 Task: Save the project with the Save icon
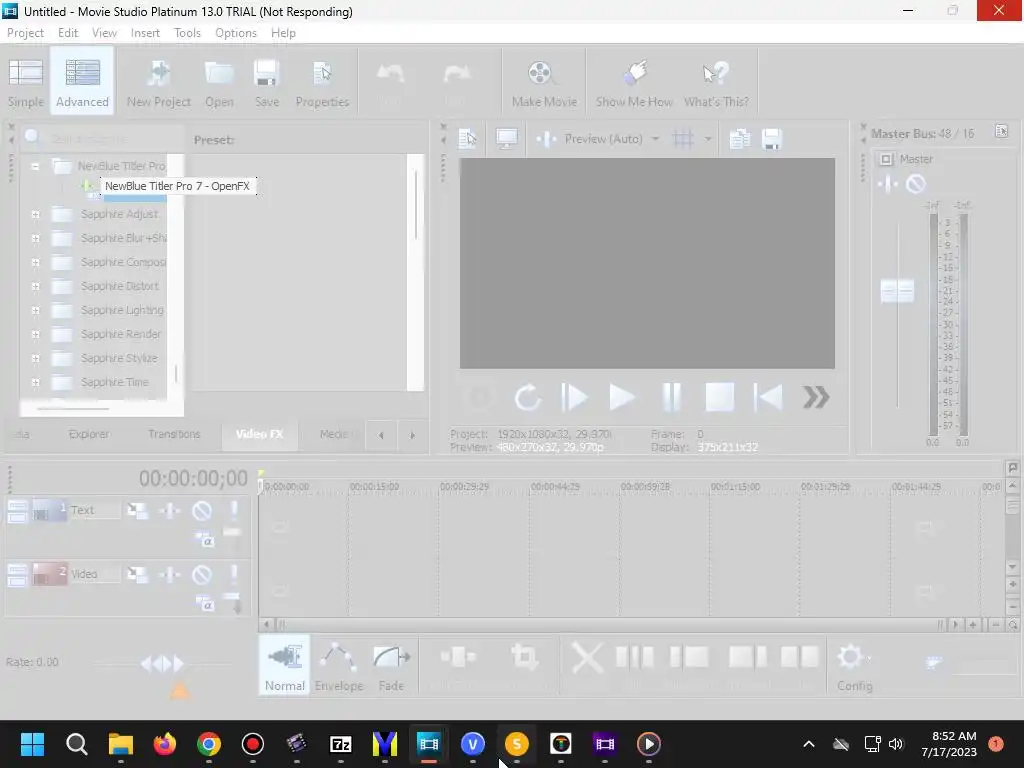(266, 82)
